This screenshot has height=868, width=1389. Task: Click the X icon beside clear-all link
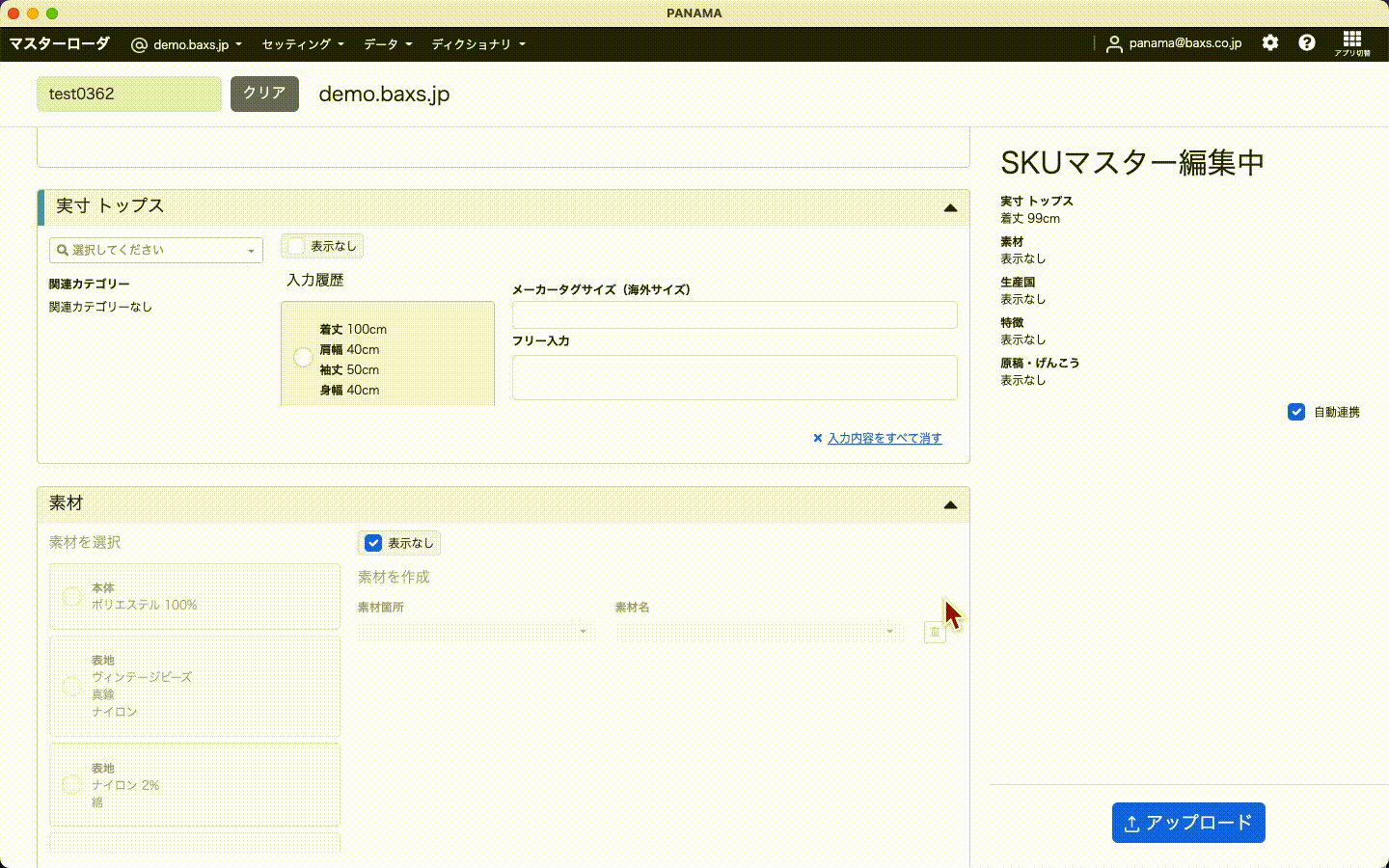tap(817, 438)
